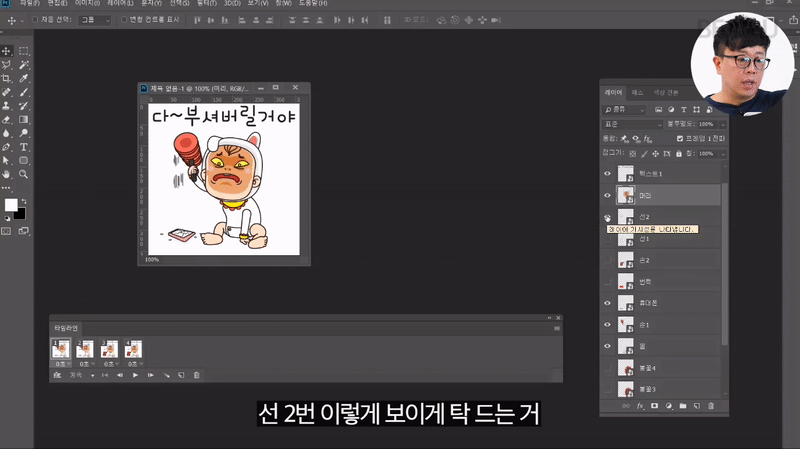Select the Gradient tool
Image resolution: width=800 pixels, height=449 pixels.
pyautogui.click(x=23, y=119)
